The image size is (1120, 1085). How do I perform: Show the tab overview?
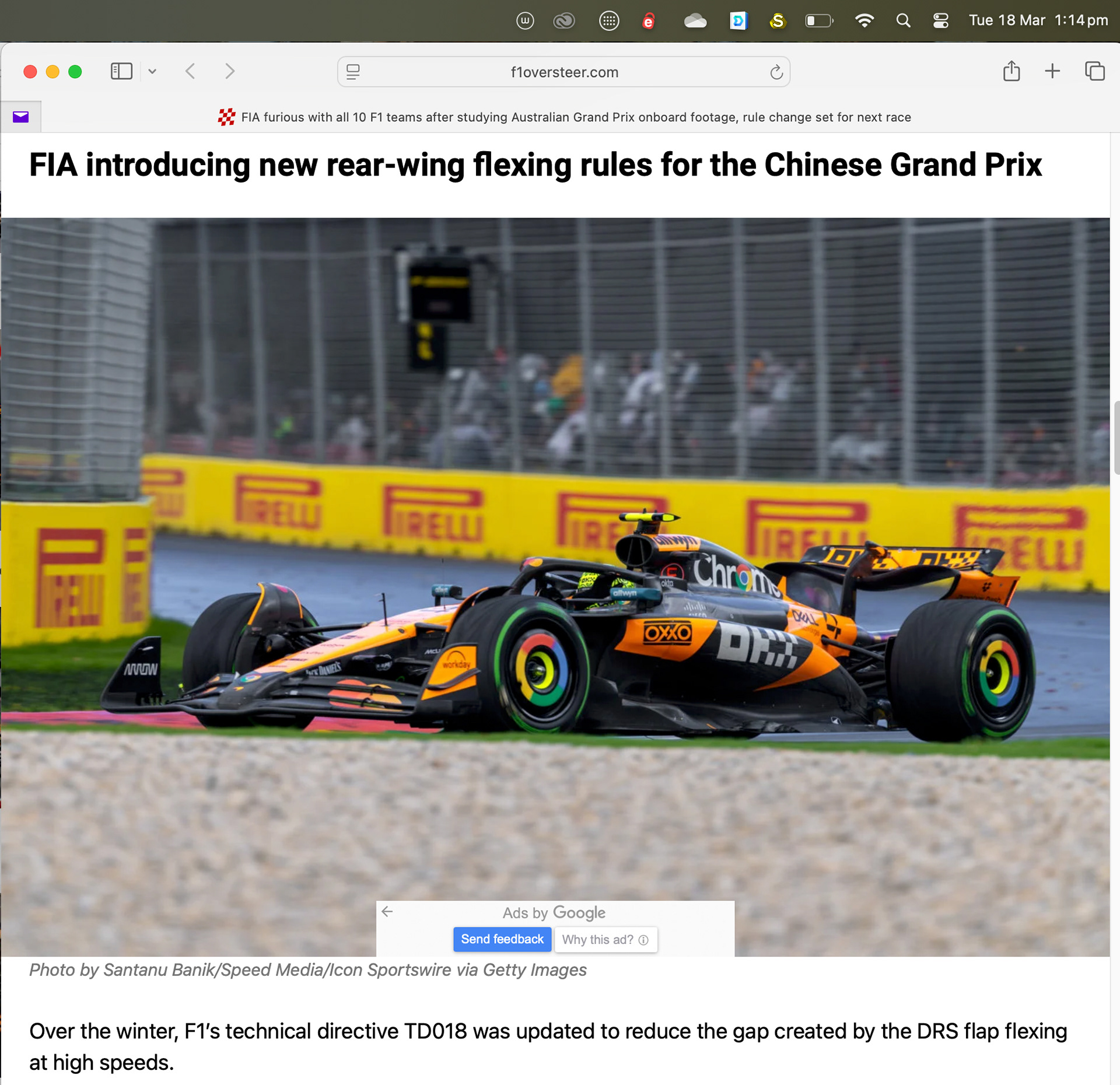click(x=1094, y=71)
